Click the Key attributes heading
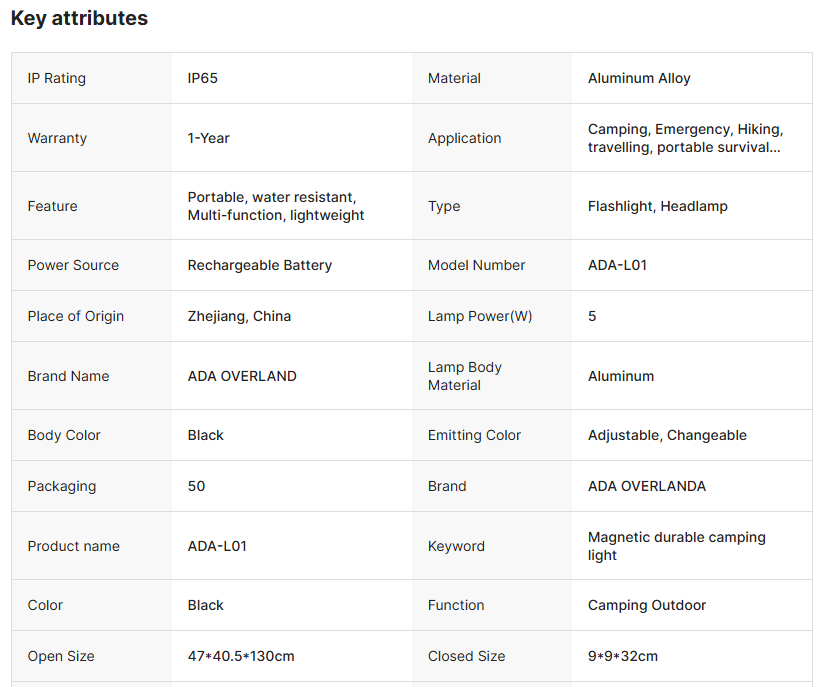This screenshot has height=687, width=821. [79, 18]
